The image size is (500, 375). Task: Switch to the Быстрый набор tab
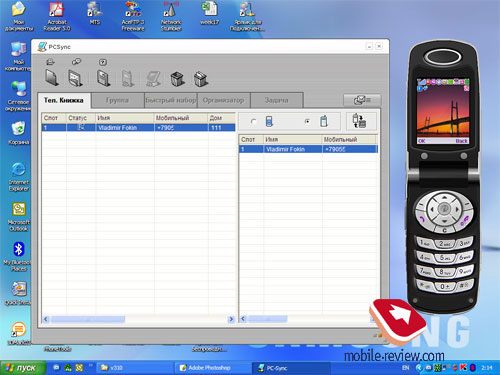point(171,100)
